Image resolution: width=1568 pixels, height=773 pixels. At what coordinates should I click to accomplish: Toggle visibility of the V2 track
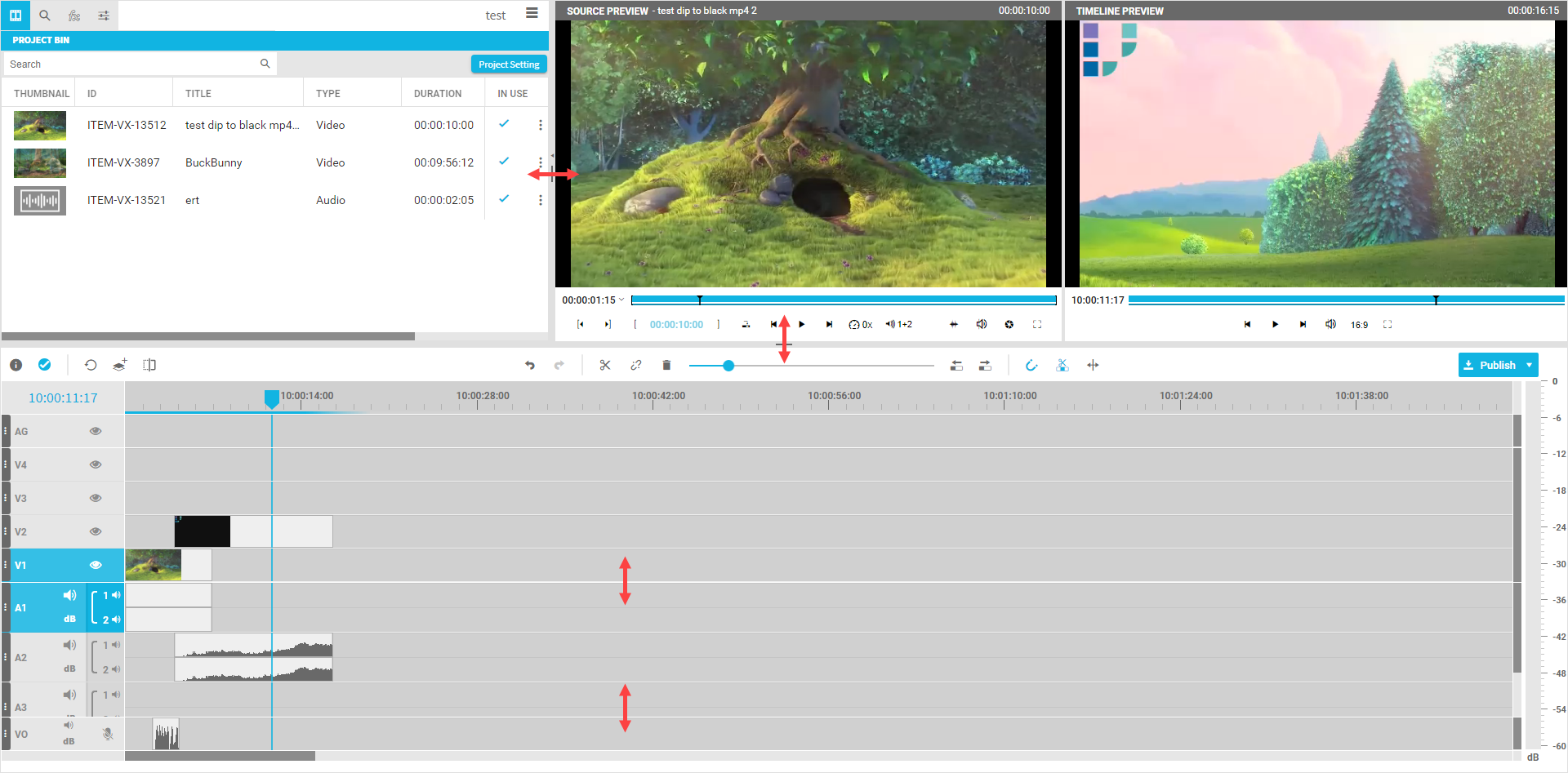[96, 531]
